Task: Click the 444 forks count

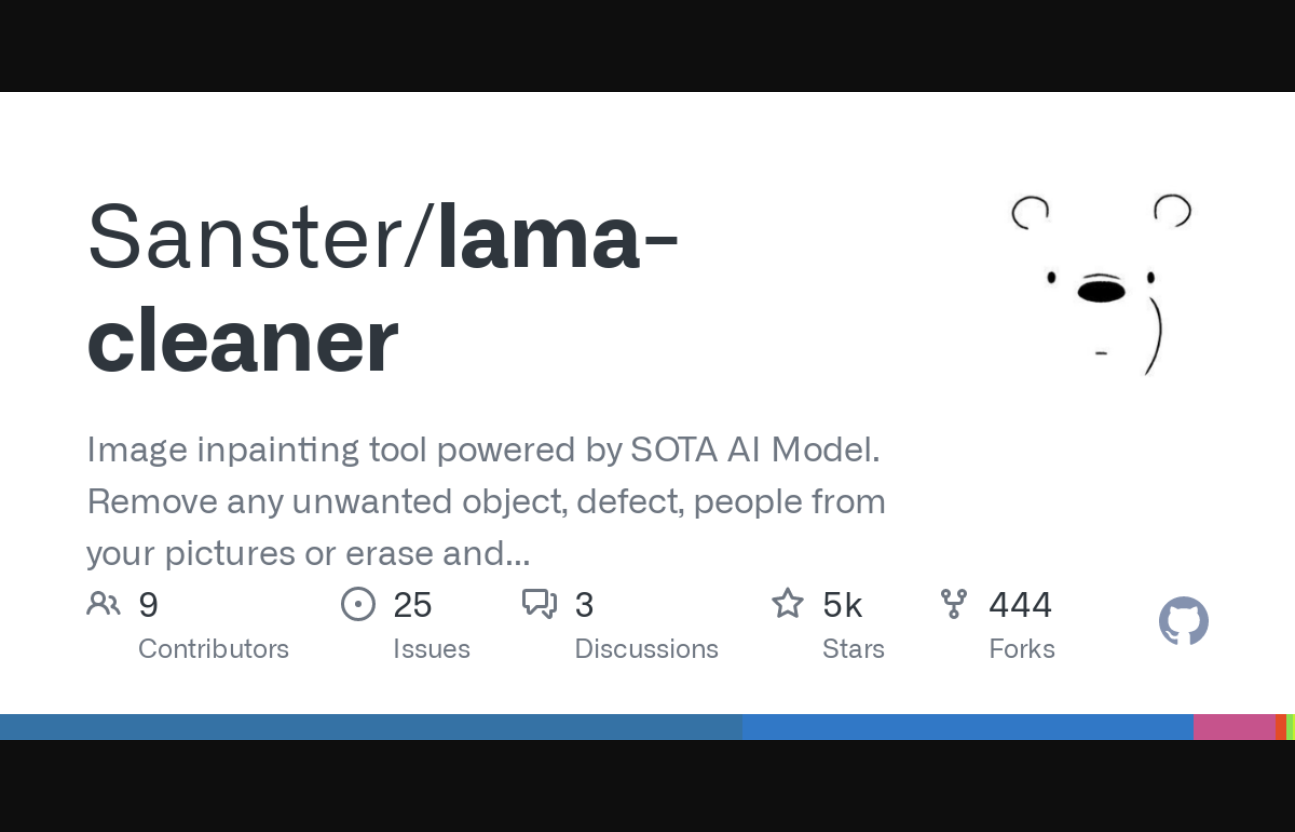Action: tap(1020, 605)
